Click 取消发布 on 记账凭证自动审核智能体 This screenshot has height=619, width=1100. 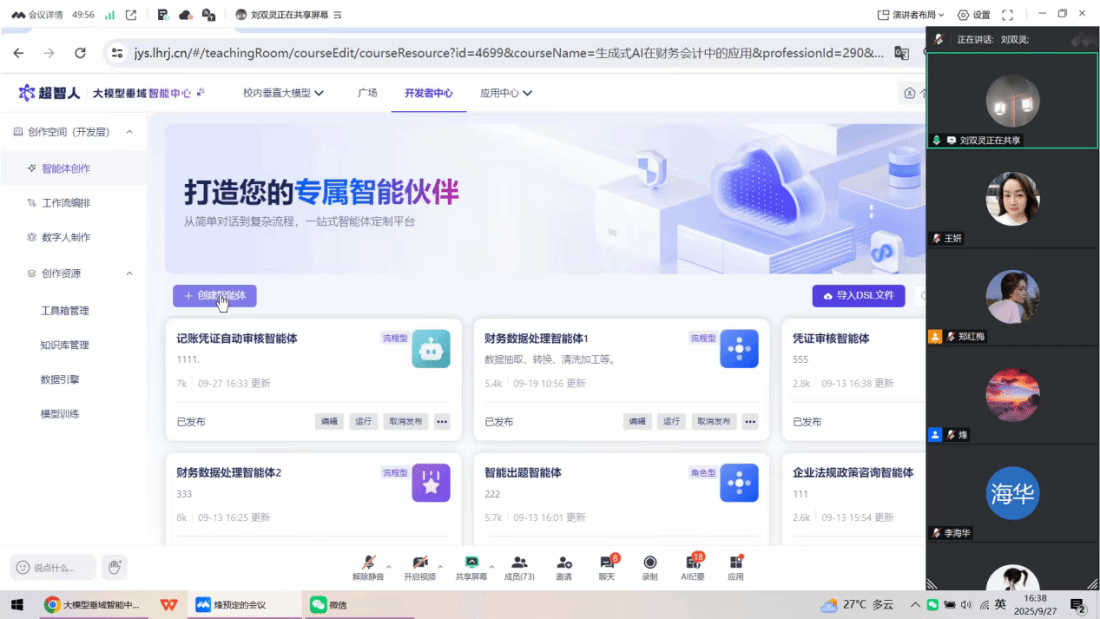406,421
